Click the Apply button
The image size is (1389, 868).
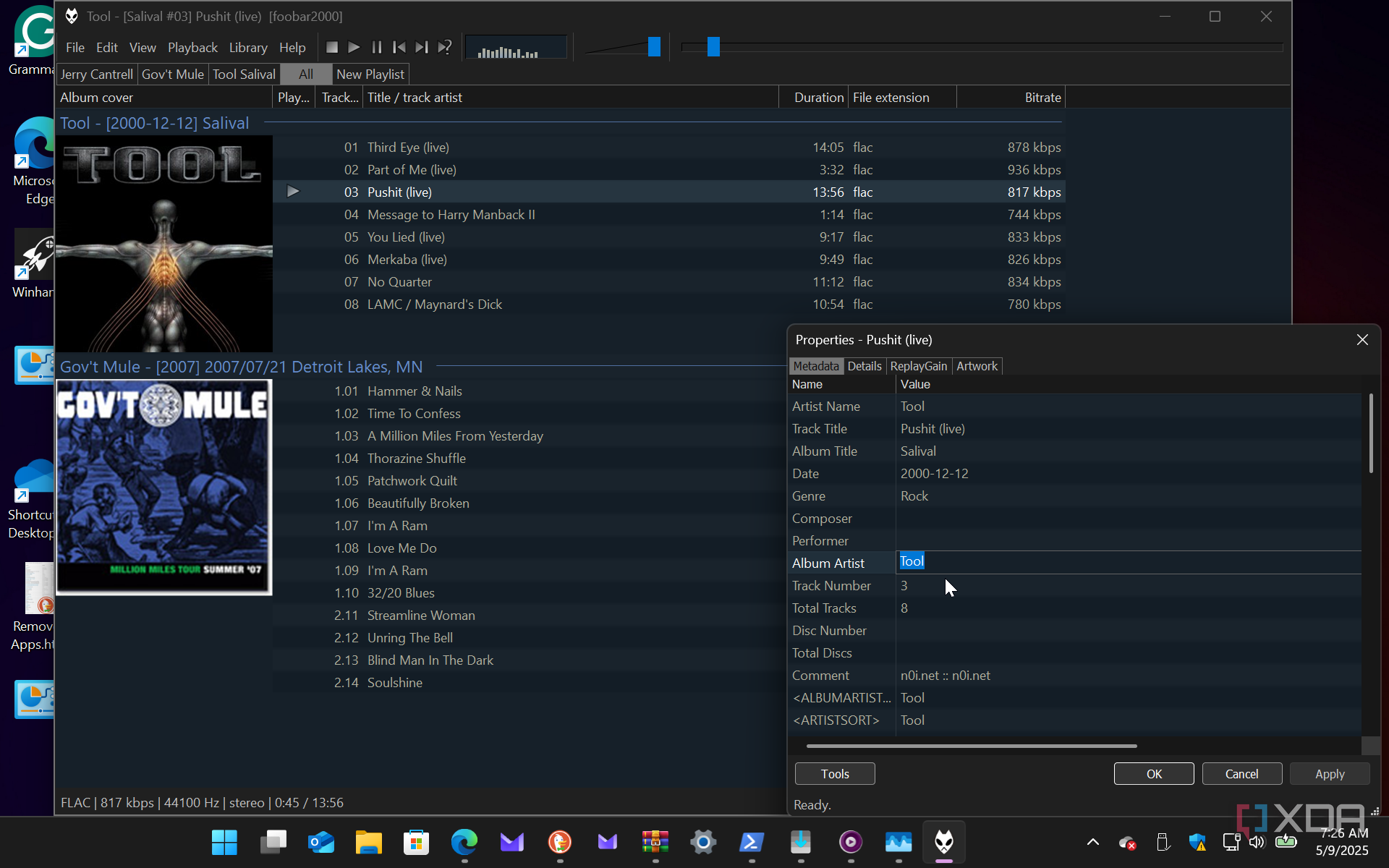click(1329, 774)
